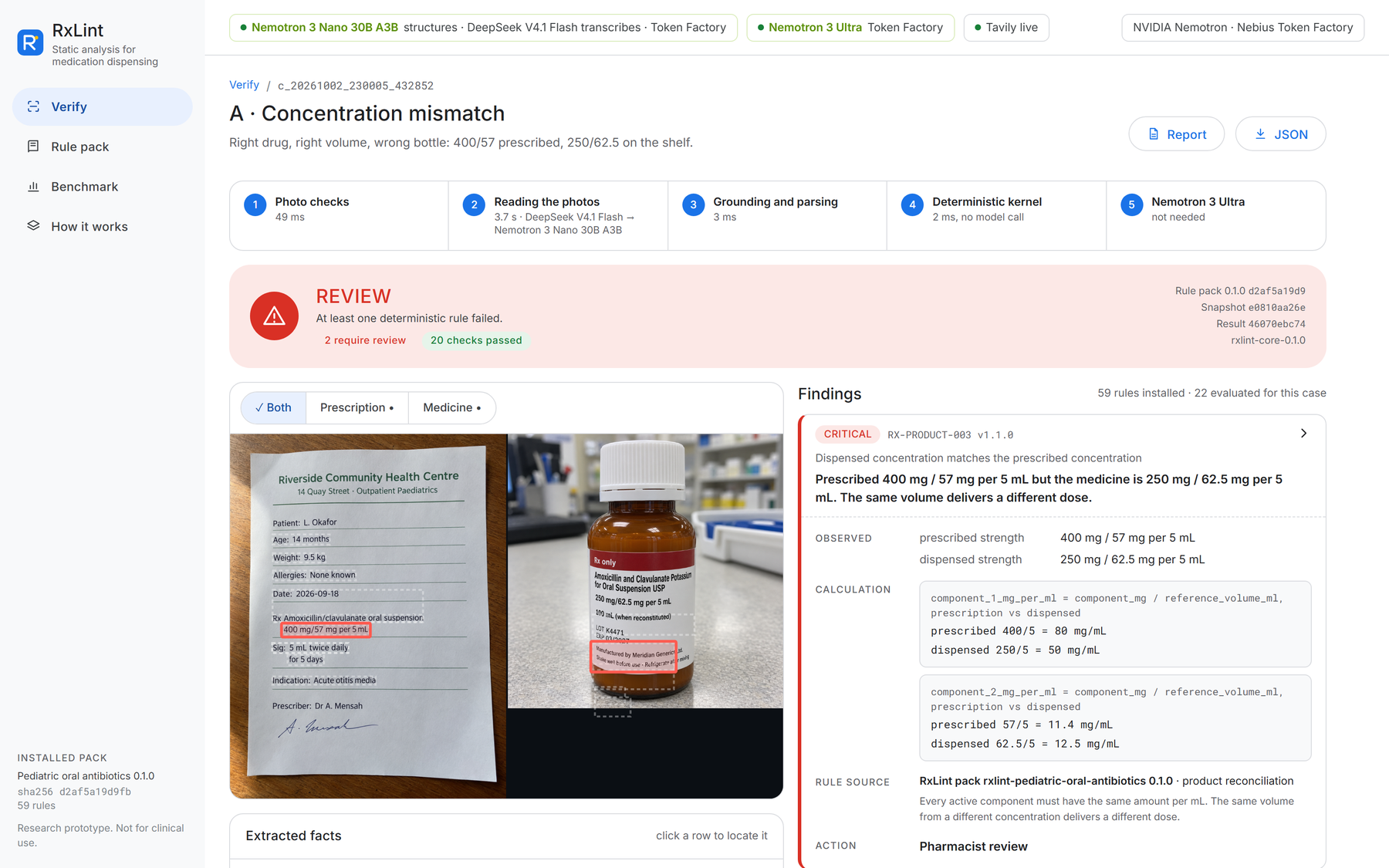Image resolution: width=1389 pixels, height=868 pixels.
Task: Click the Pharmacist review action text
Action: 973,846
